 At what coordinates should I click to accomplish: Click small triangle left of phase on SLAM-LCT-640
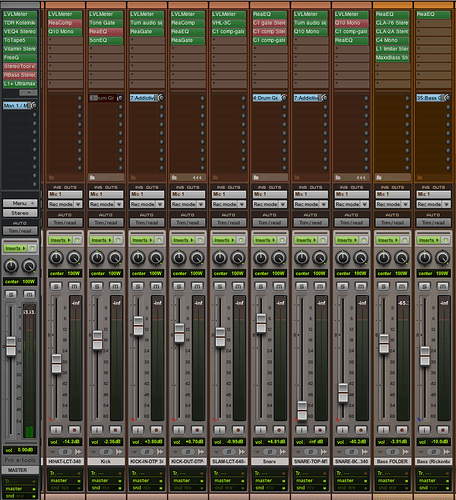(x=217, y=452)
